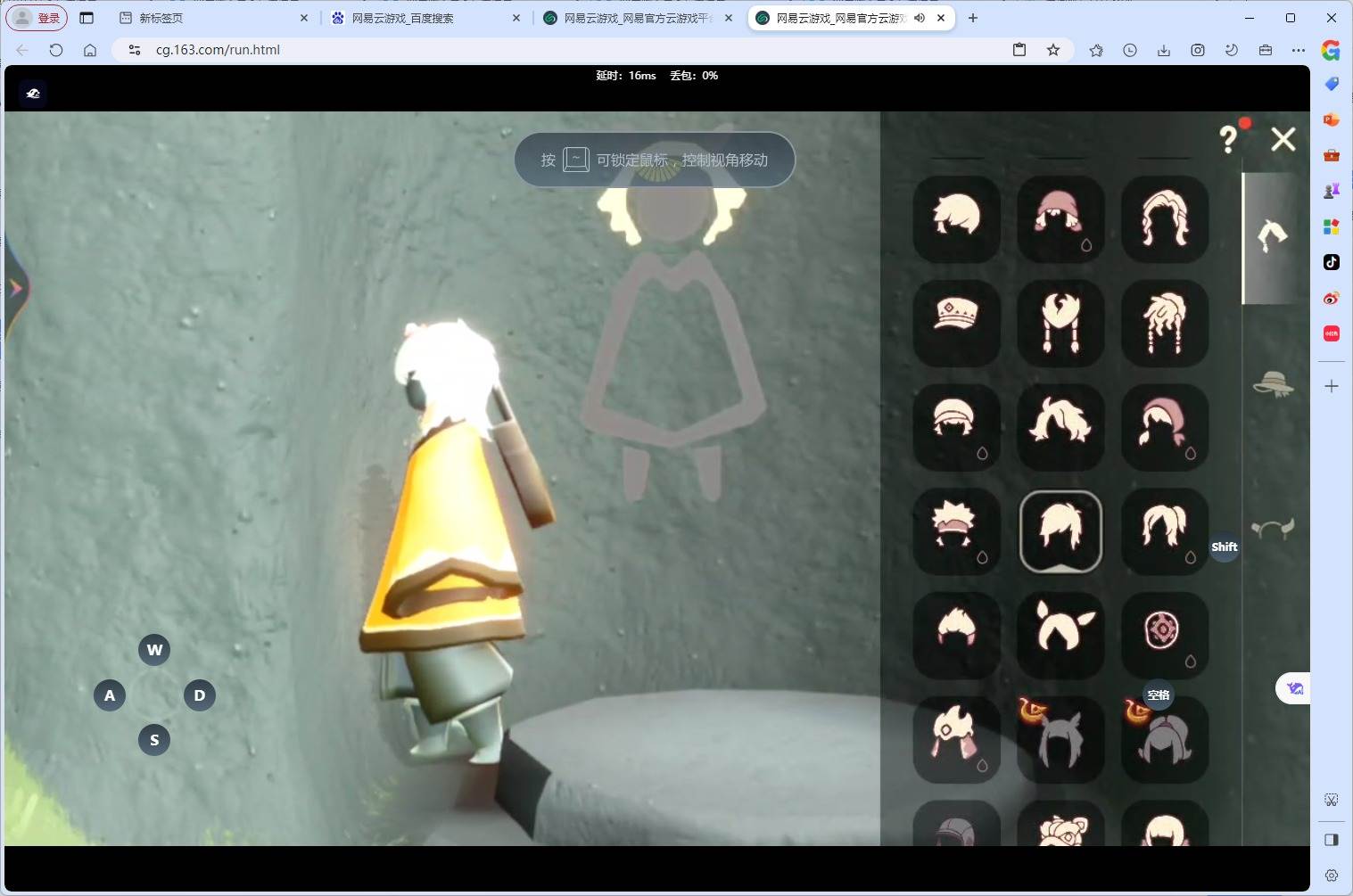Open the question mark help

click(x=1229, y=139)
